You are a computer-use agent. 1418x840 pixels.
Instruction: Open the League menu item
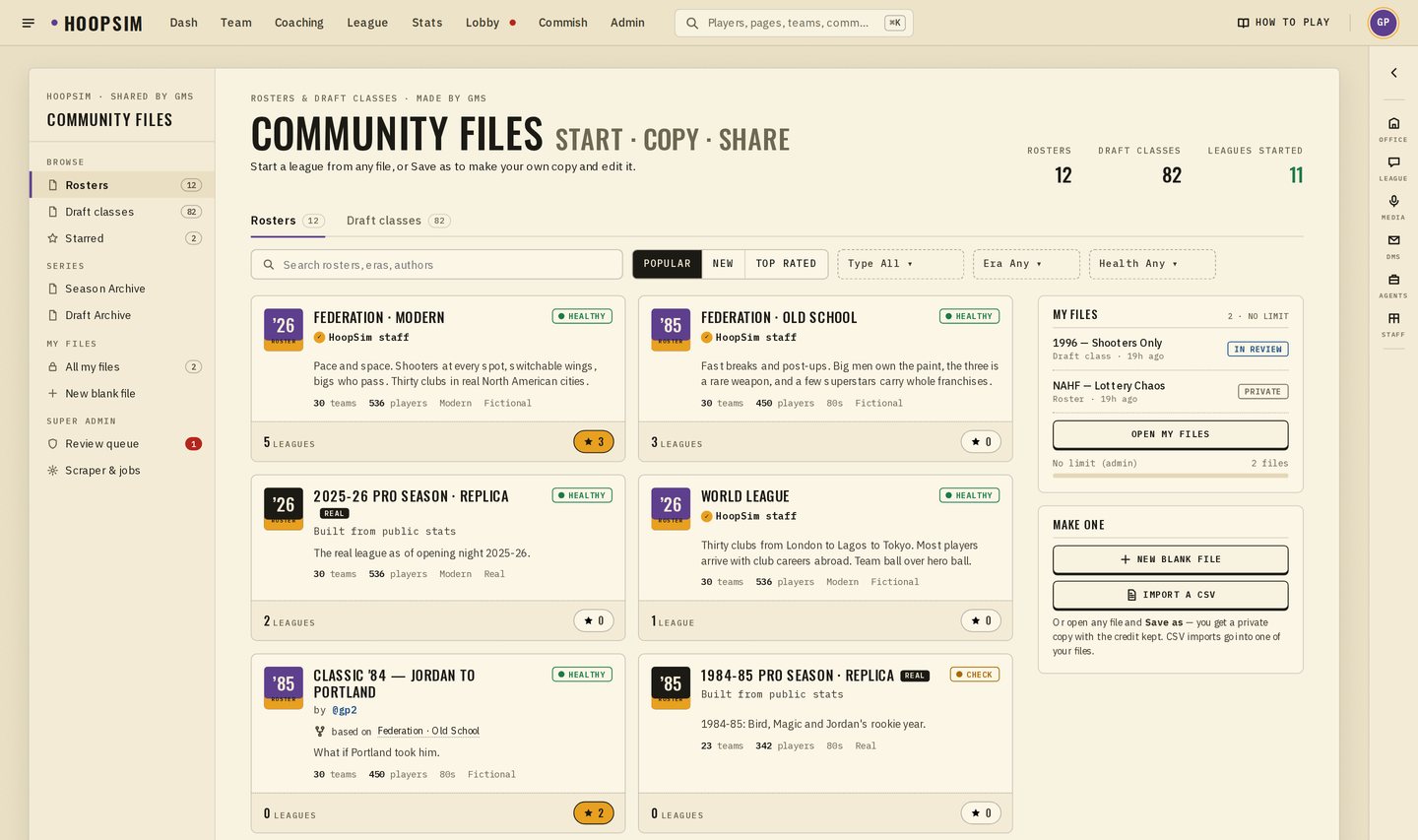click(367, 23)
